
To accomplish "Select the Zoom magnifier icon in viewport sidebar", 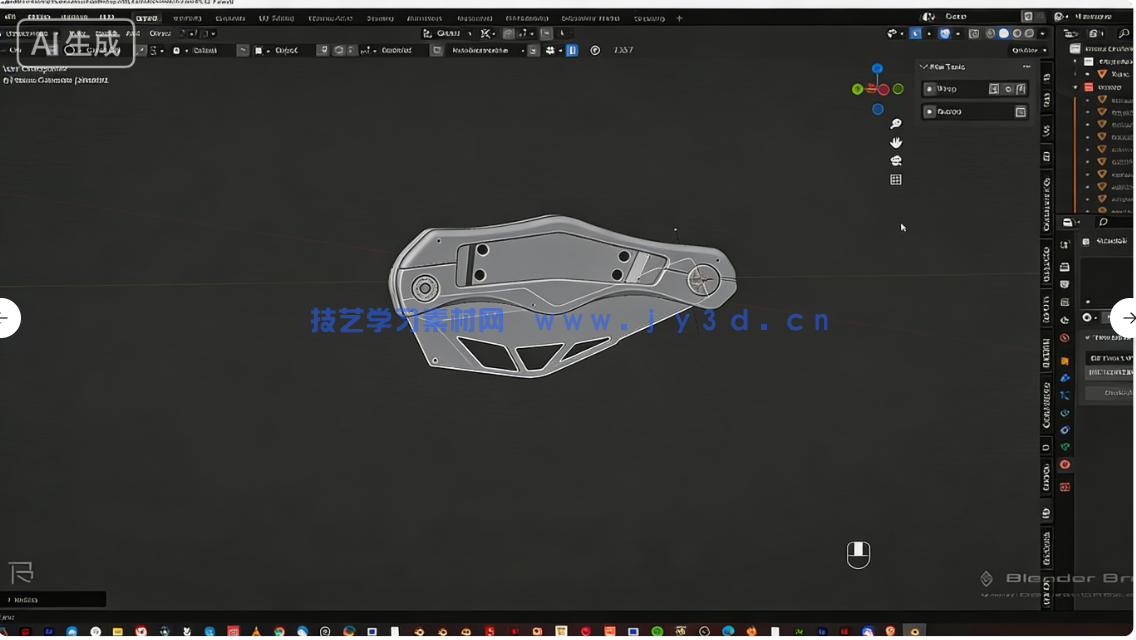I will pyautogui.click(x=896, y=123).
